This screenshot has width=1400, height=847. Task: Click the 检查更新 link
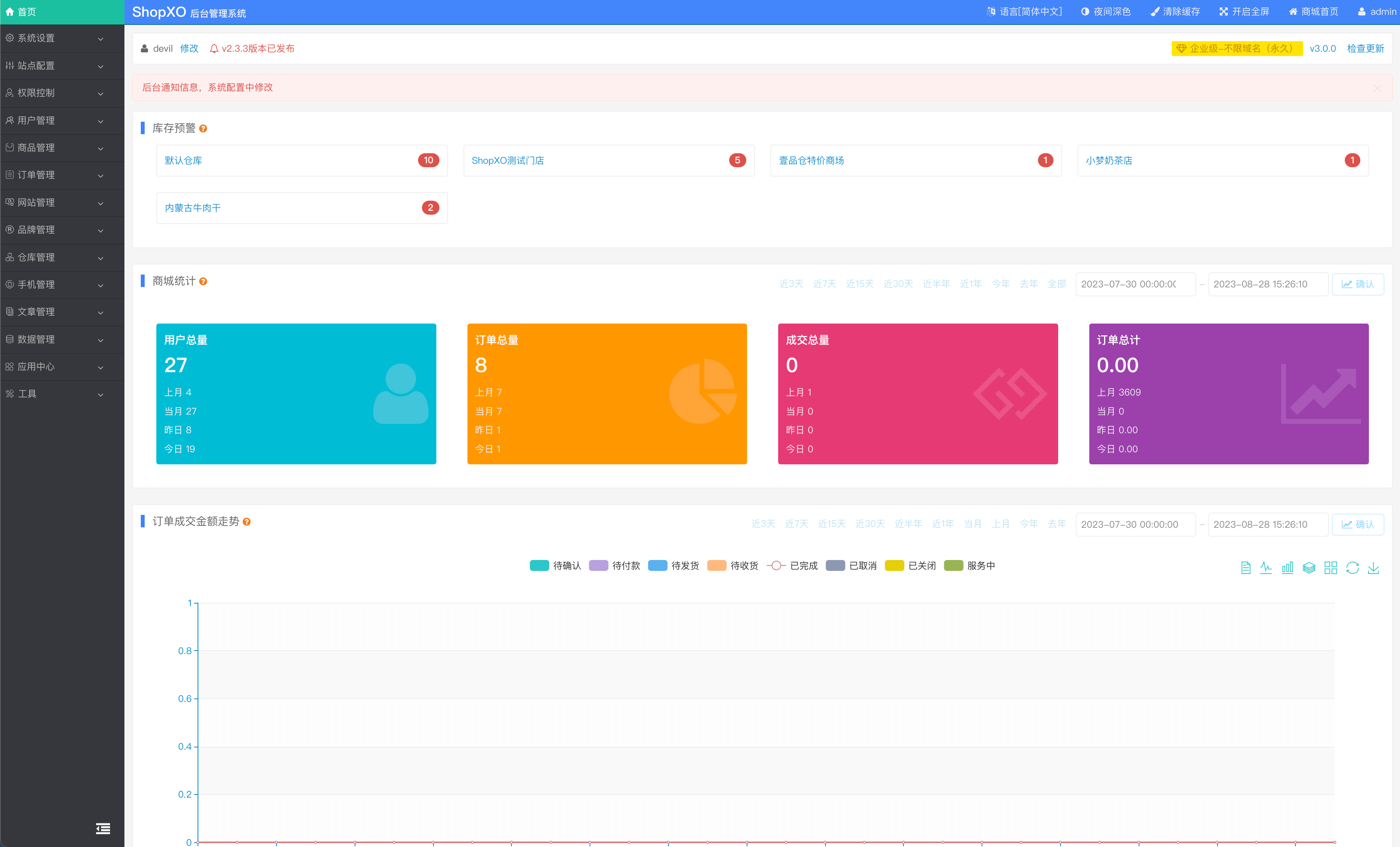[x=1365, y=48]
